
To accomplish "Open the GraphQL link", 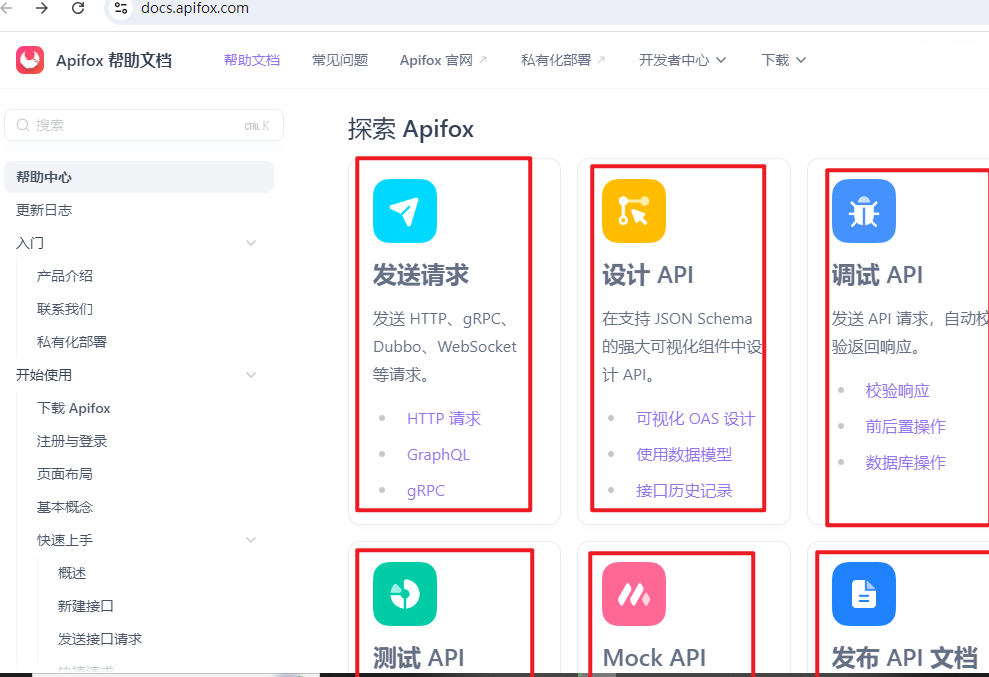I will (438, 455).
